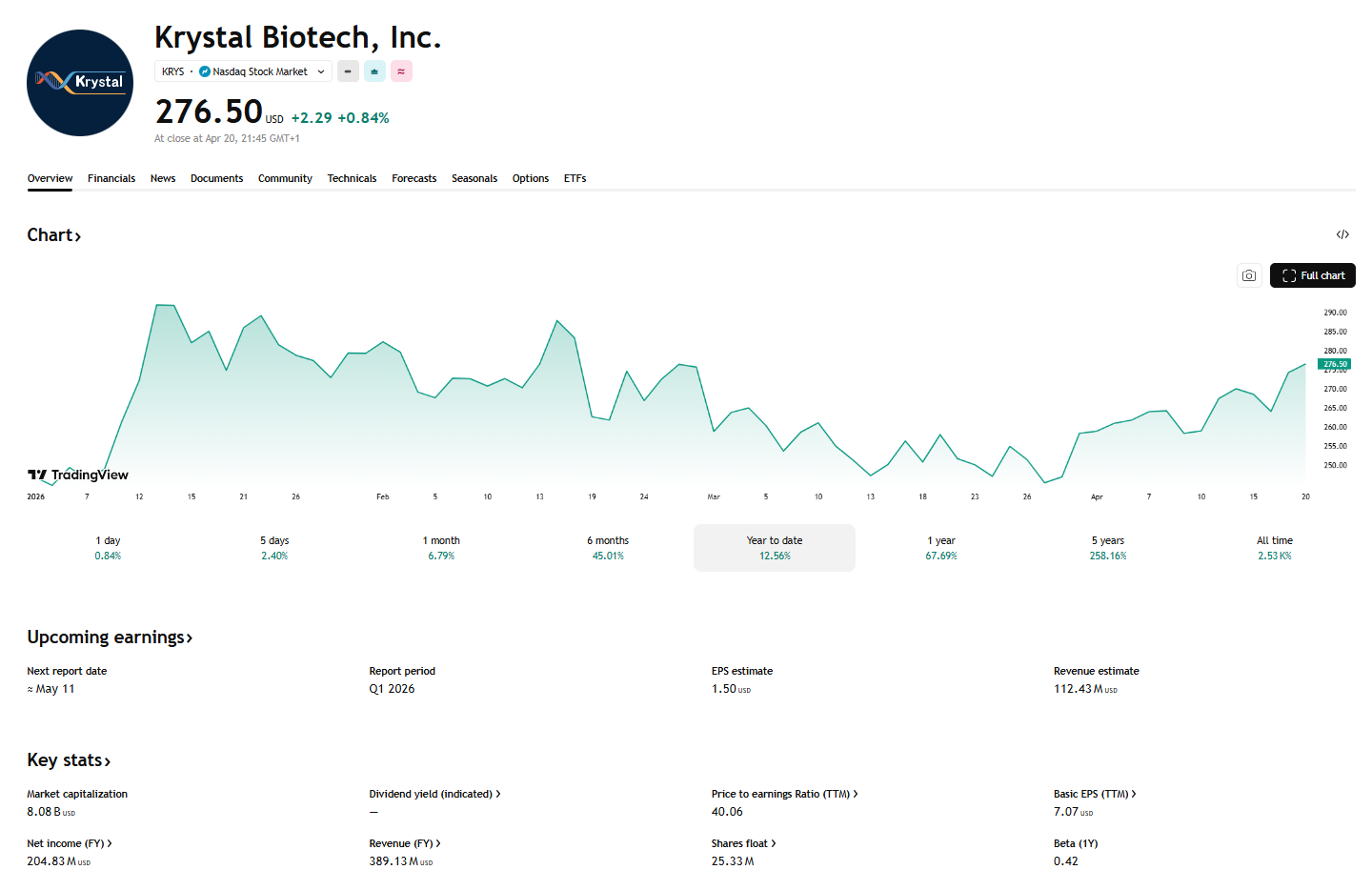The width and height of the screenshot is (1372, 870).
Task: Switch to the Financials tab
Action: click(111, 178)
